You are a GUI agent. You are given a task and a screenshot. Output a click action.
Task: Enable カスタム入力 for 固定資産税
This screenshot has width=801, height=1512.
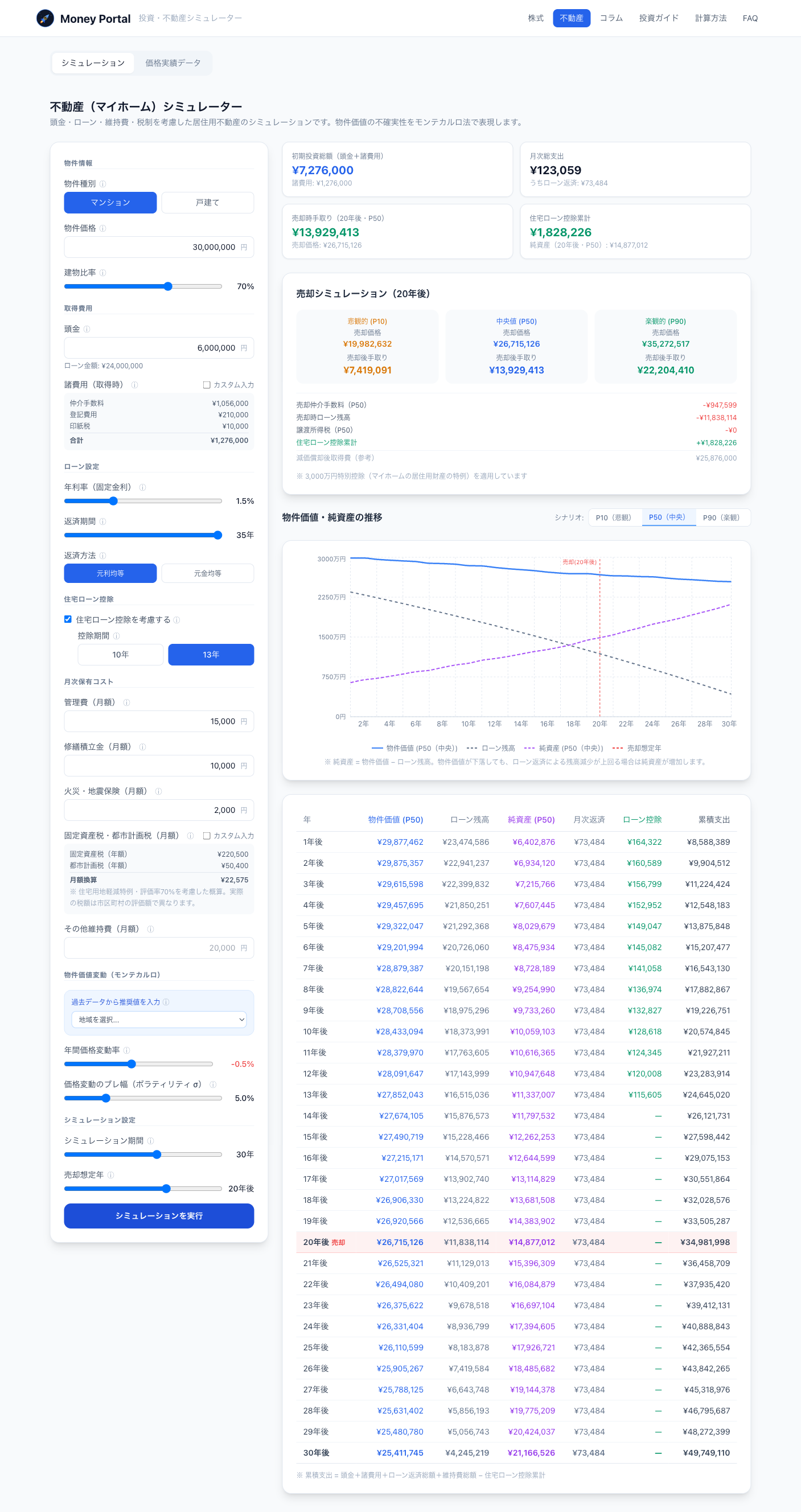tap(207, 836)
